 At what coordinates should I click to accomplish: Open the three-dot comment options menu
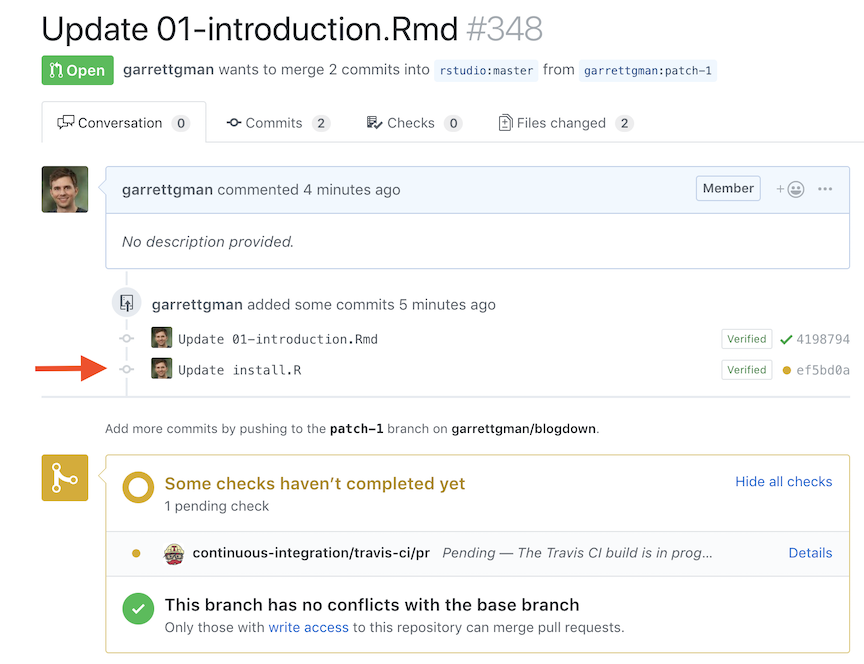(825, 189)
